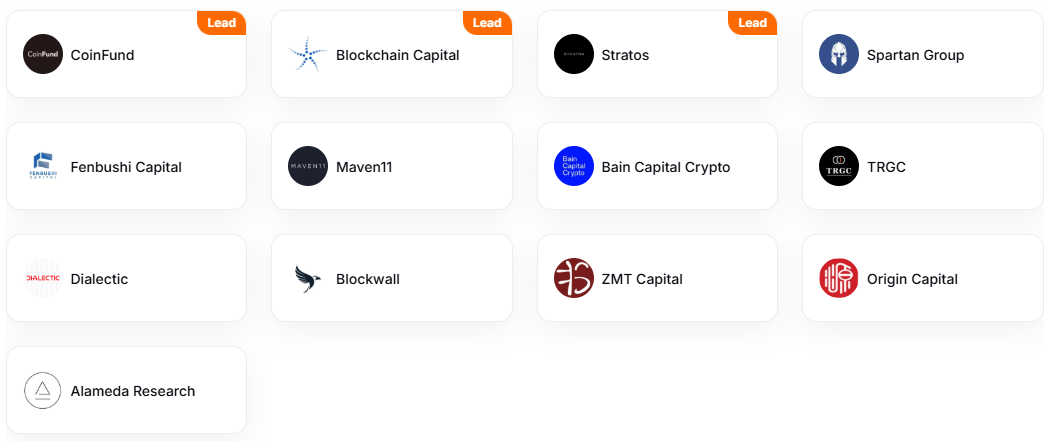Select the Blockwall bird logo
The height and width of the screenshot is (441, 1052).
(308, 278)
